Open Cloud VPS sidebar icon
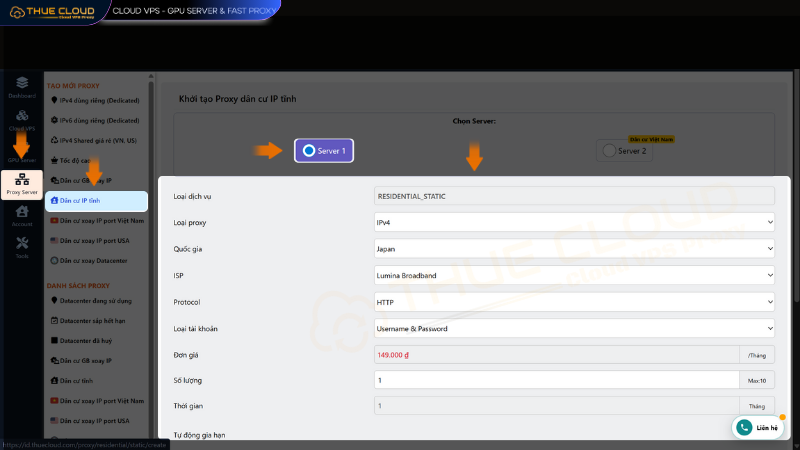 pos(22,120)
